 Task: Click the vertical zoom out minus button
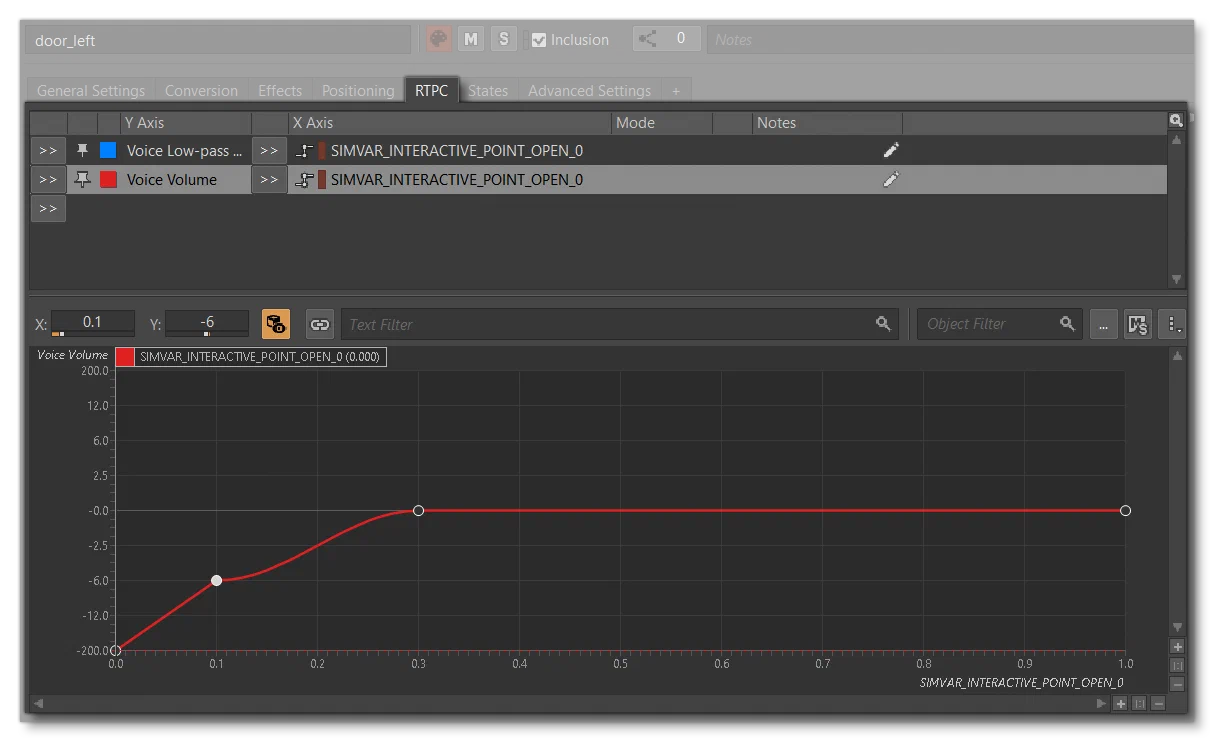(1177, 684)
